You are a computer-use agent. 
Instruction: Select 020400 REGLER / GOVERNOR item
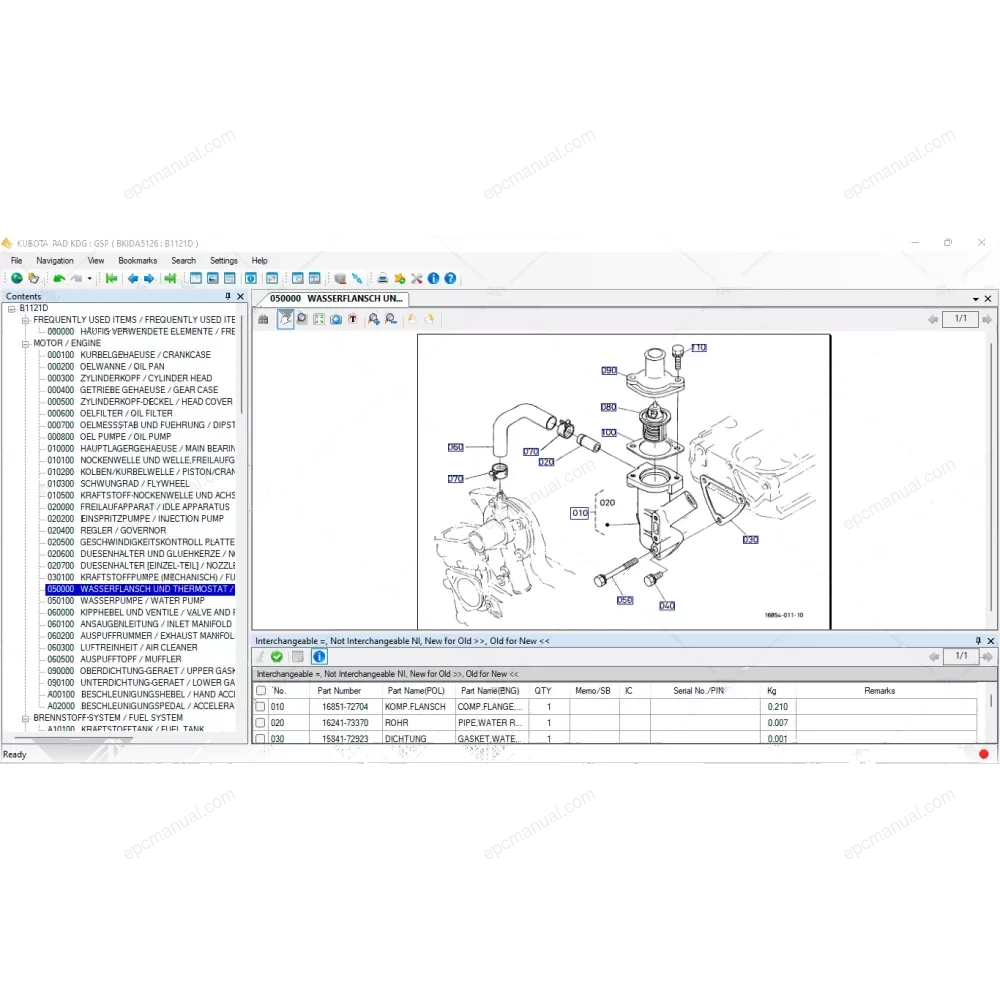tap(107, 531)
